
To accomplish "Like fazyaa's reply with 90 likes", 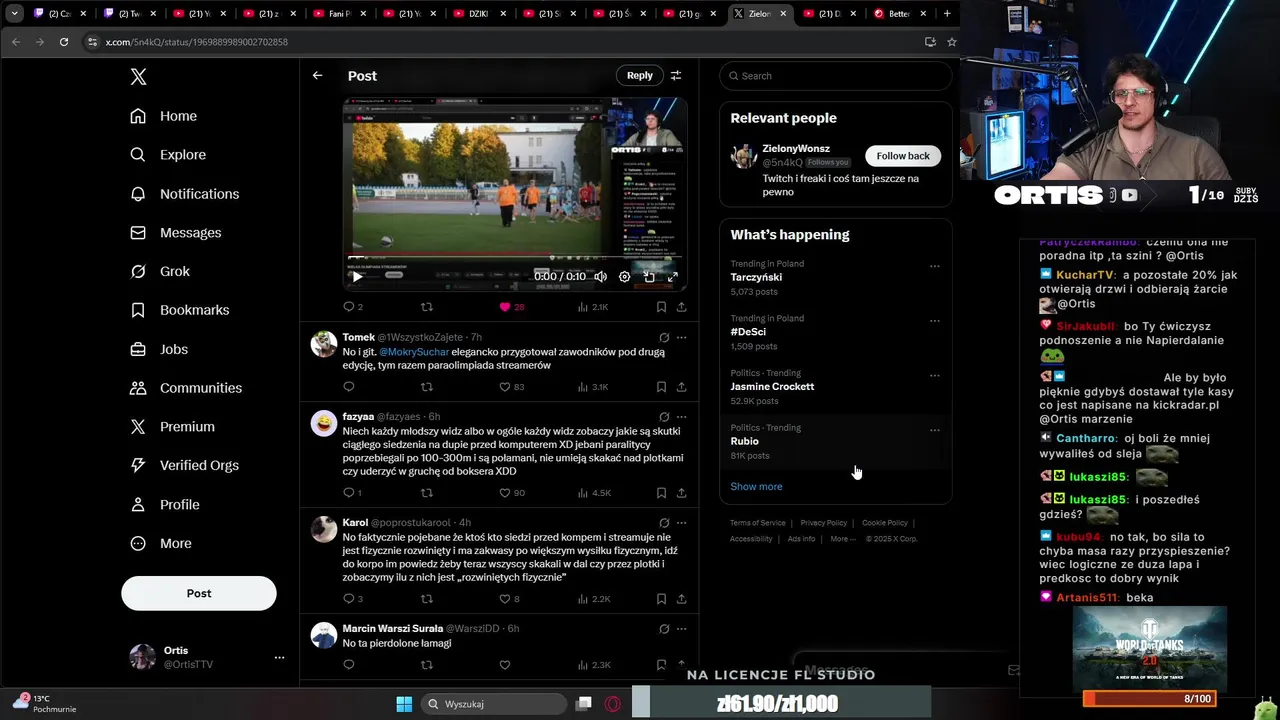I will tap(512, 493).
